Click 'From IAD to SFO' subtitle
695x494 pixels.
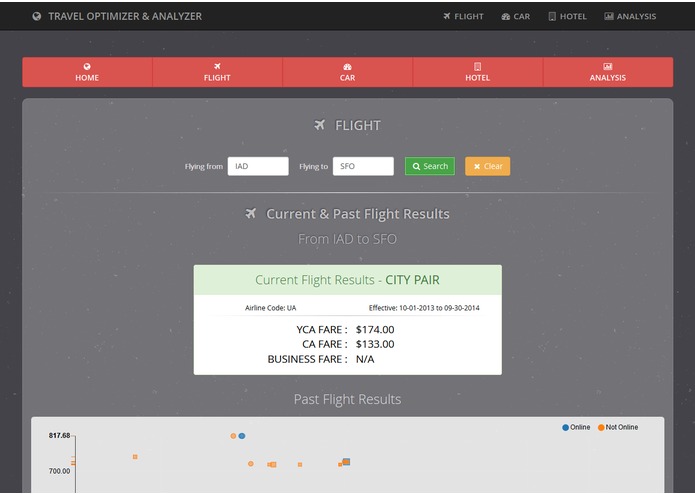[348, 239]
